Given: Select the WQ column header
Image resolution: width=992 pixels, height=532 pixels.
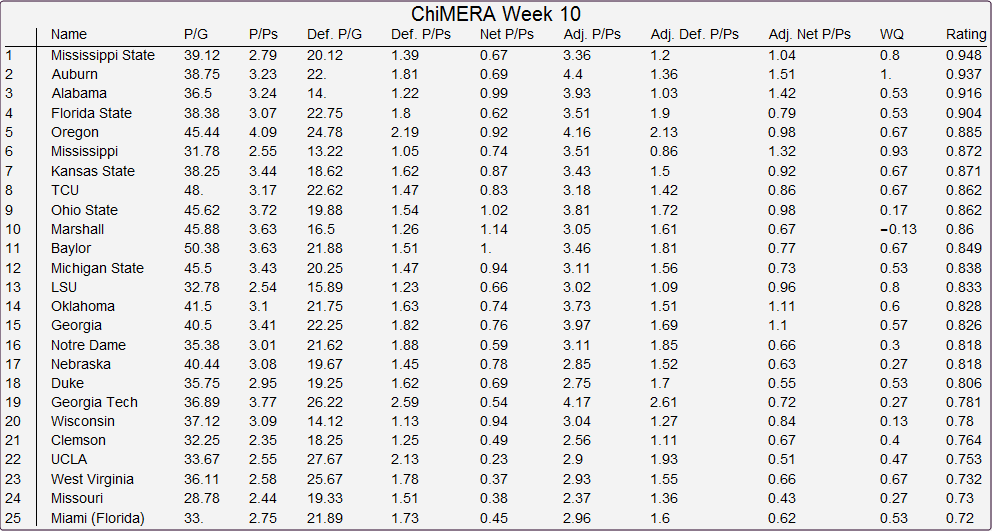Looking at the screenshot, I should click(891, 35).
